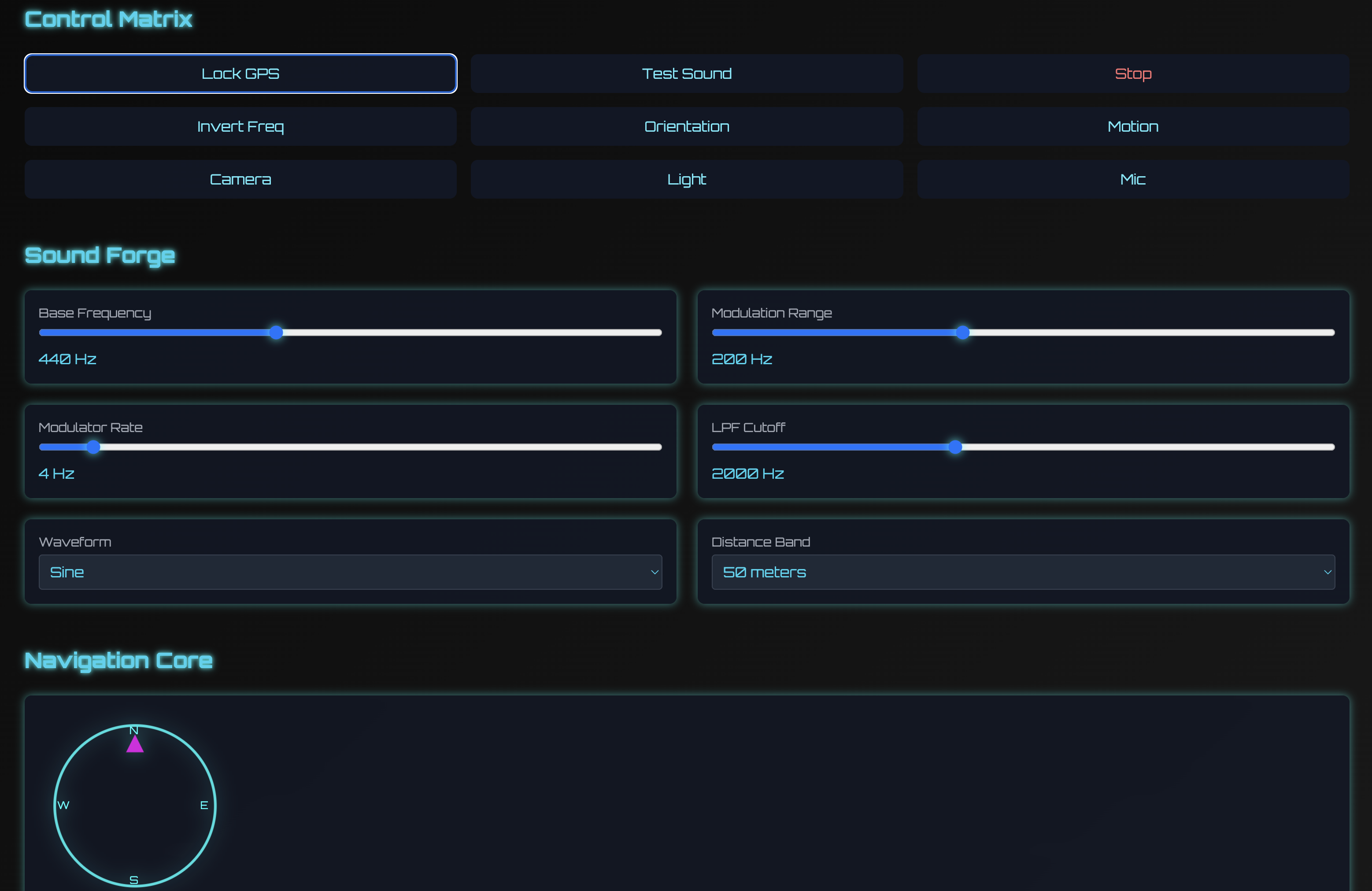Screen dimensions: 1372x891
Task: Activate the Camera control
Action: point(240,179)
